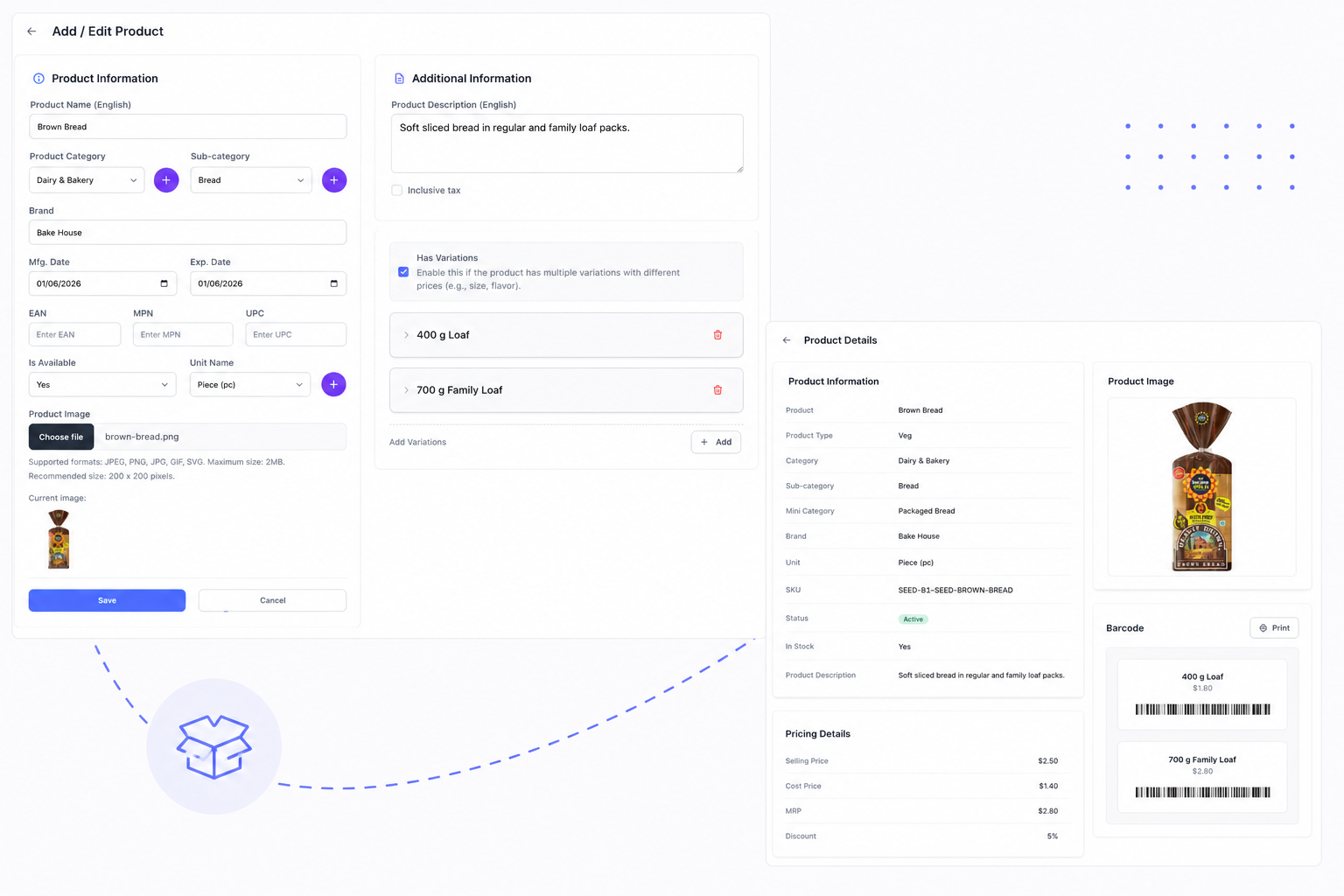Click the Selling Price value $2.50
Viewport: 1344px width, 896px height.
[1047, 761]
